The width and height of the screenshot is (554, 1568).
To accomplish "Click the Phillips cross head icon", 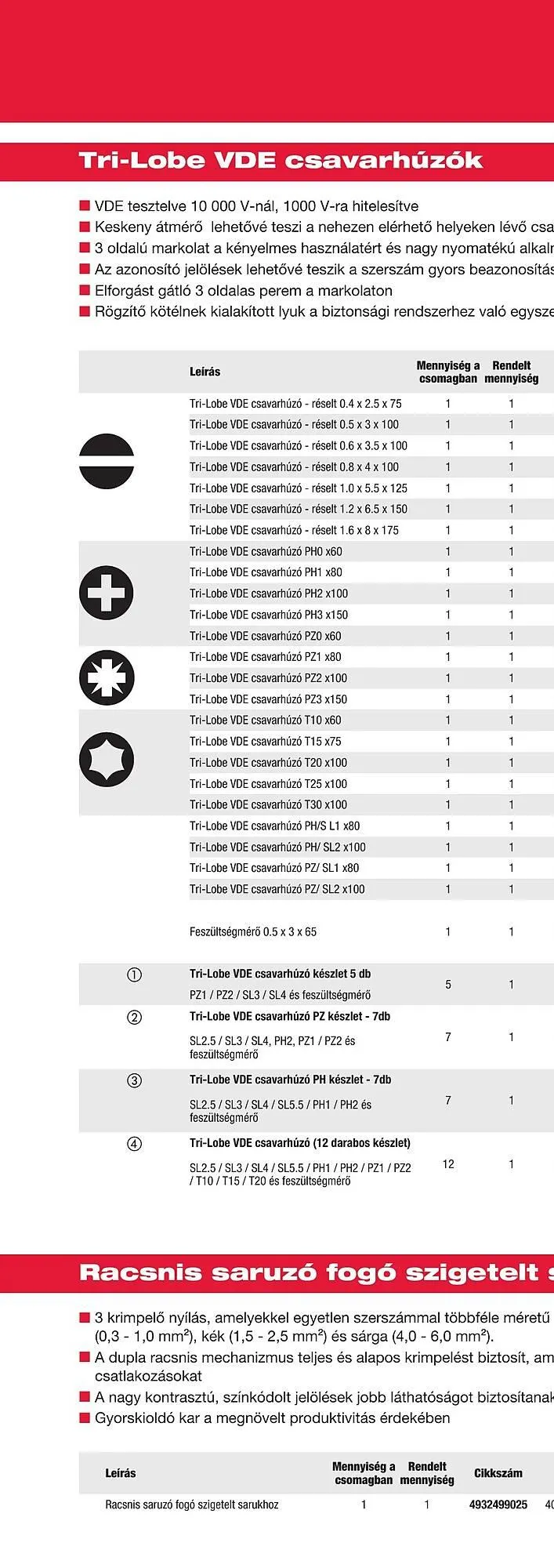I will (107, 593).
